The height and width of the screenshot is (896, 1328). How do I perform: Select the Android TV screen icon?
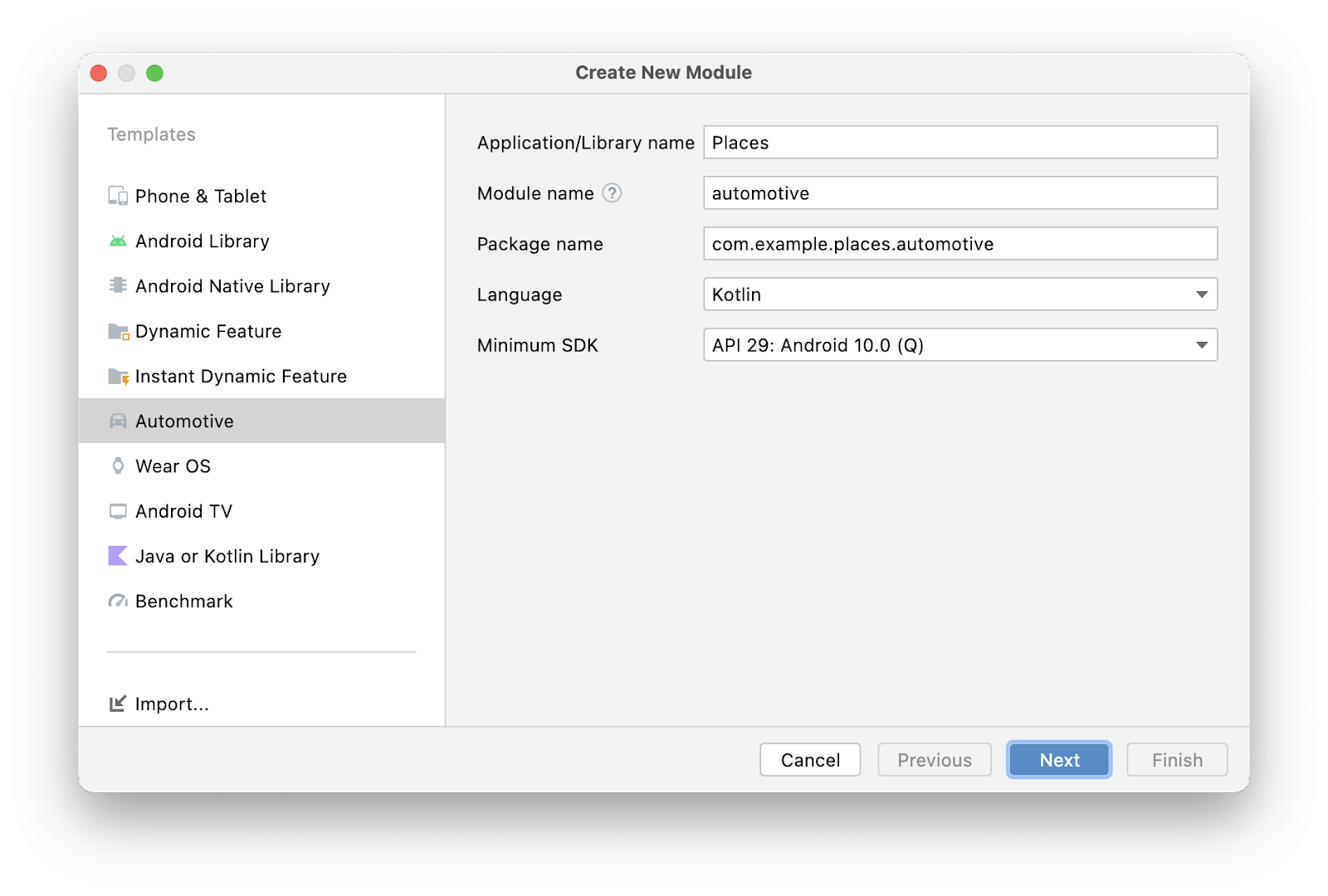click(x=118, y=511)
